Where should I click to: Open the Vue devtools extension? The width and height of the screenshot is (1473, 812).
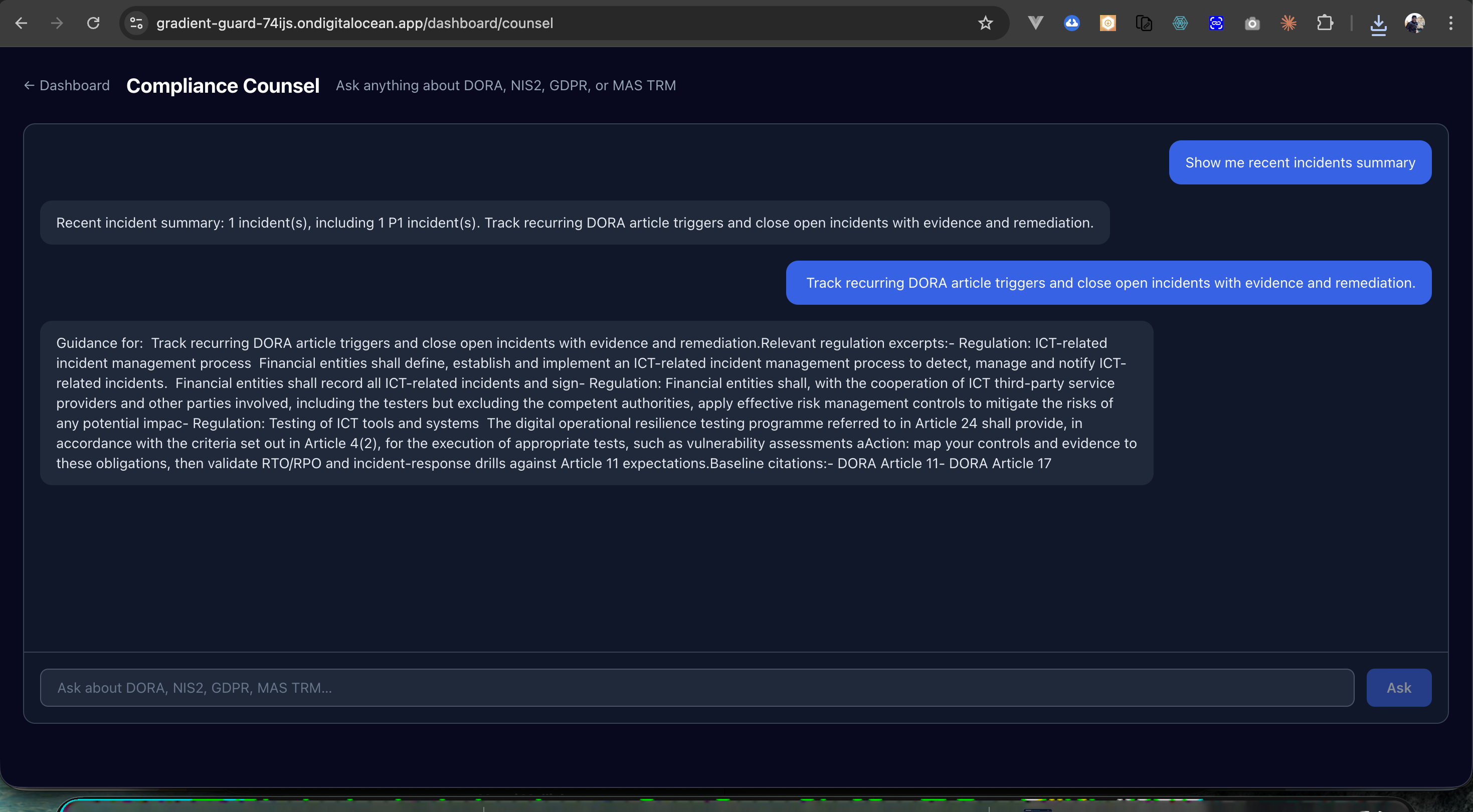1035,23
